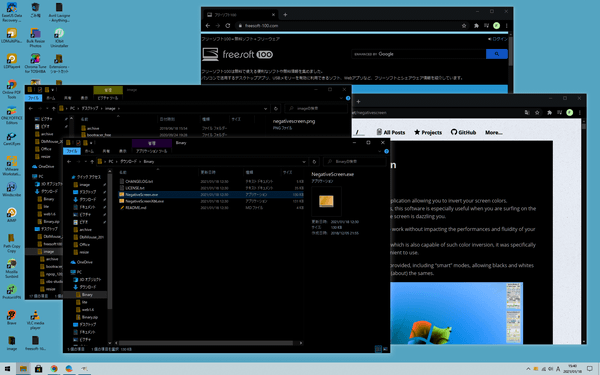Screen dimensions: 600x375
Task: Select Brave browser desktop icon
Action: (12, 318)
